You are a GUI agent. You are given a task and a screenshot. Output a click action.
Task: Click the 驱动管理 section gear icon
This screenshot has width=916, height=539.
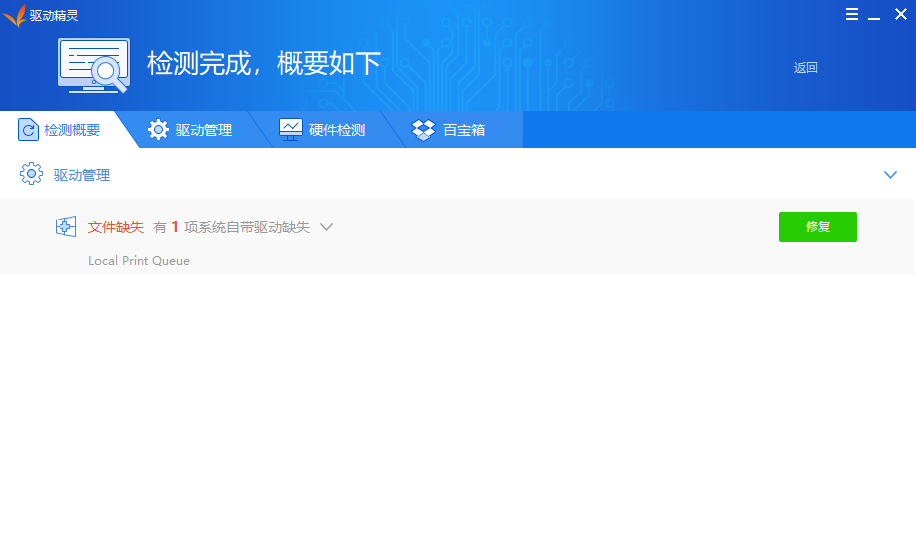(x=32, y=174)
